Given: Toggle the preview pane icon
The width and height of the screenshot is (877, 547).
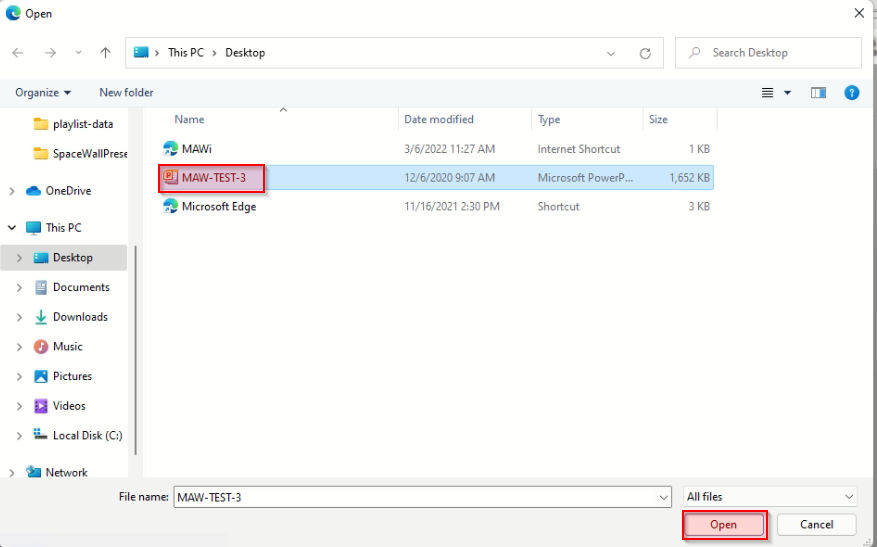Looking at the screenshot, I should (818, 93).
